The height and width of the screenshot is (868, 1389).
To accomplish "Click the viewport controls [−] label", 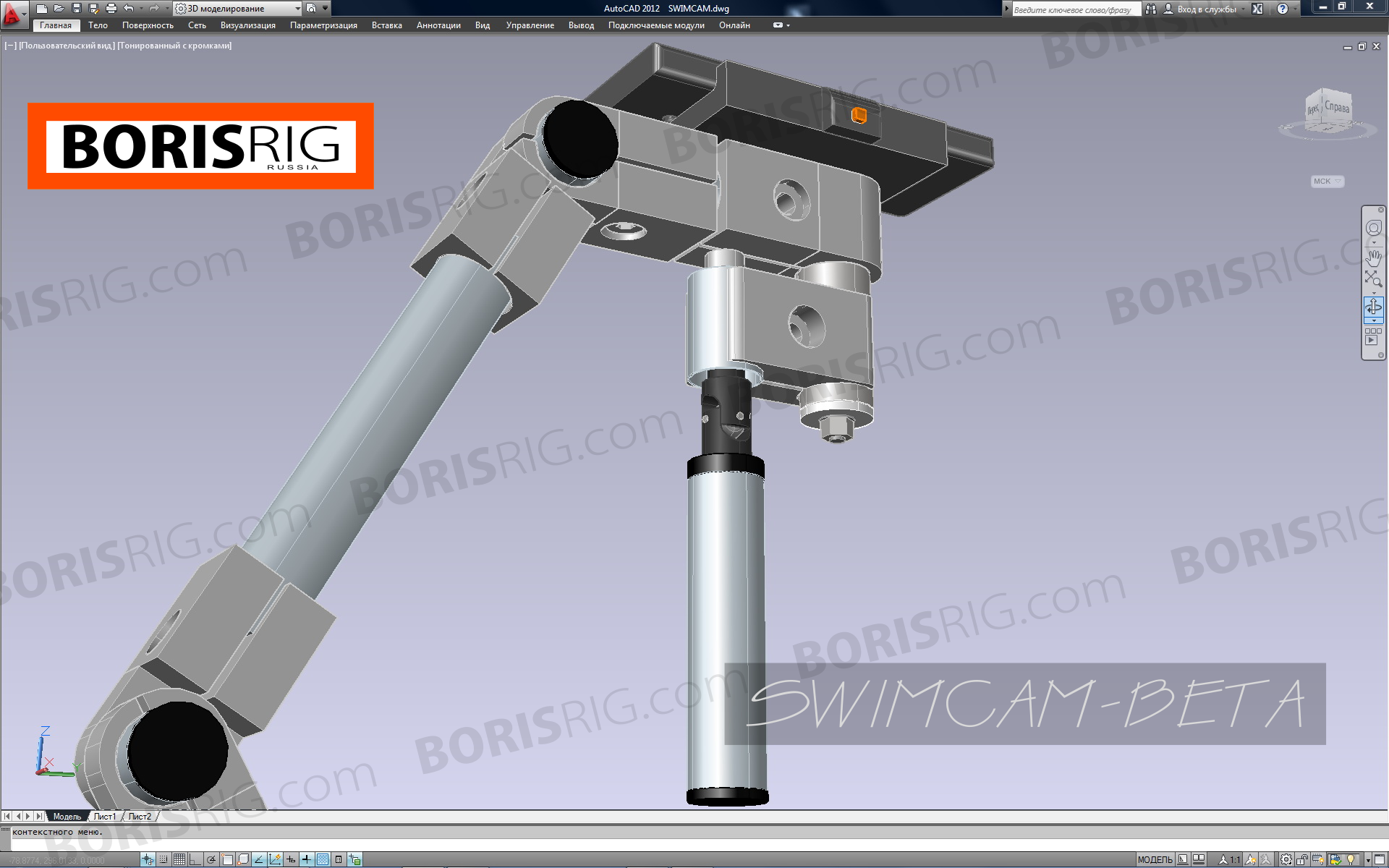I will 10,46.
